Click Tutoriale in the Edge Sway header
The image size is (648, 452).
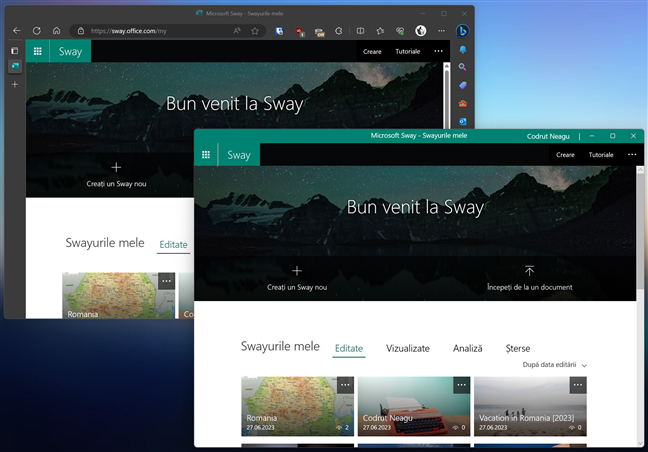[407, 52]
